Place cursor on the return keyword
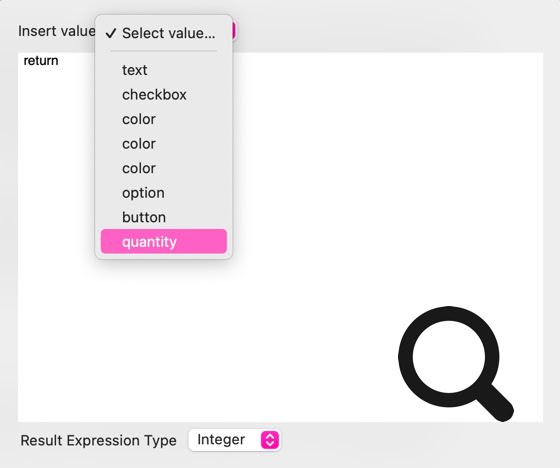 (41, 61)
